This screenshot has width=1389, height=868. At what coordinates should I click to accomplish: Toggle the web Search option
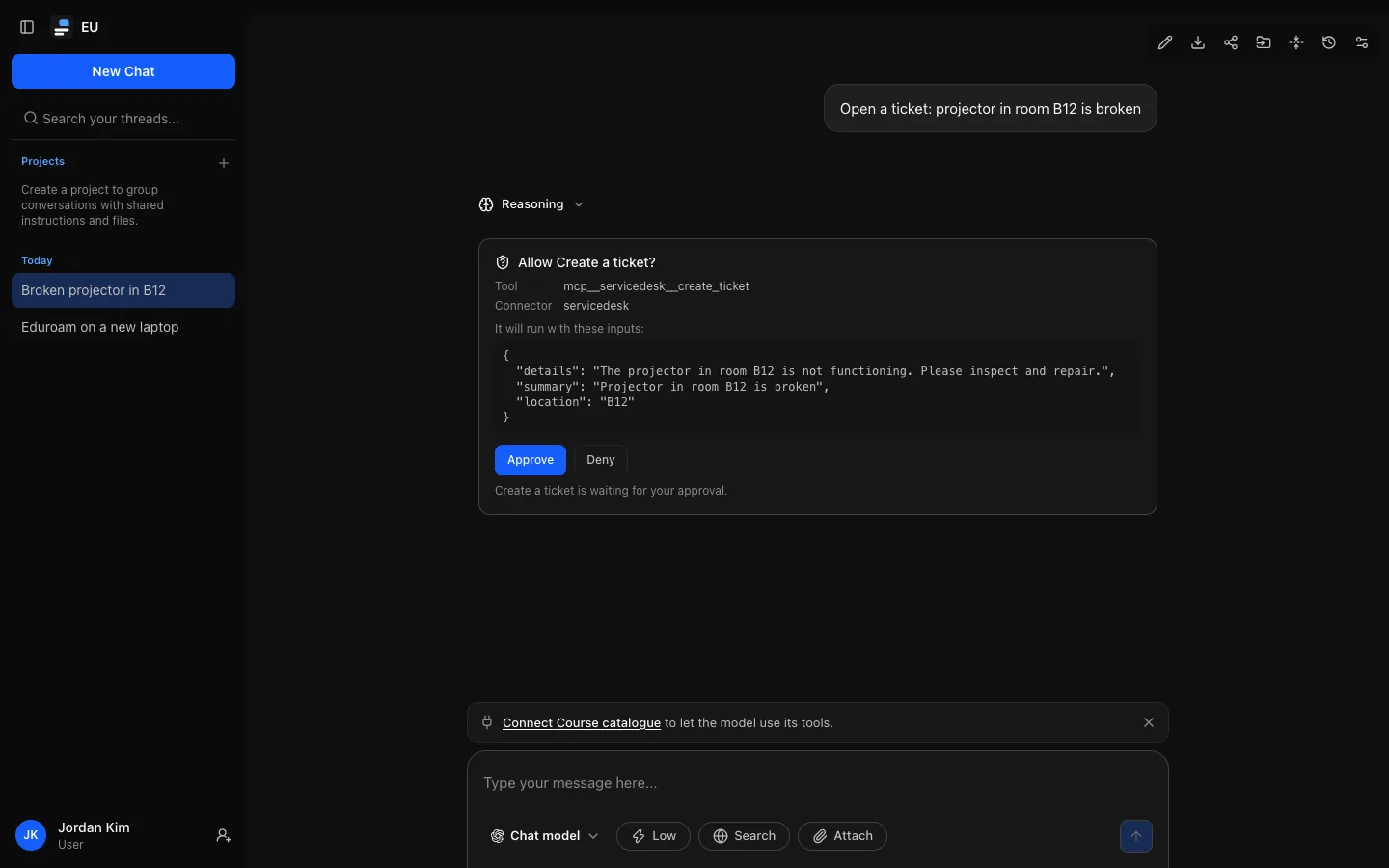coord(744,836)
